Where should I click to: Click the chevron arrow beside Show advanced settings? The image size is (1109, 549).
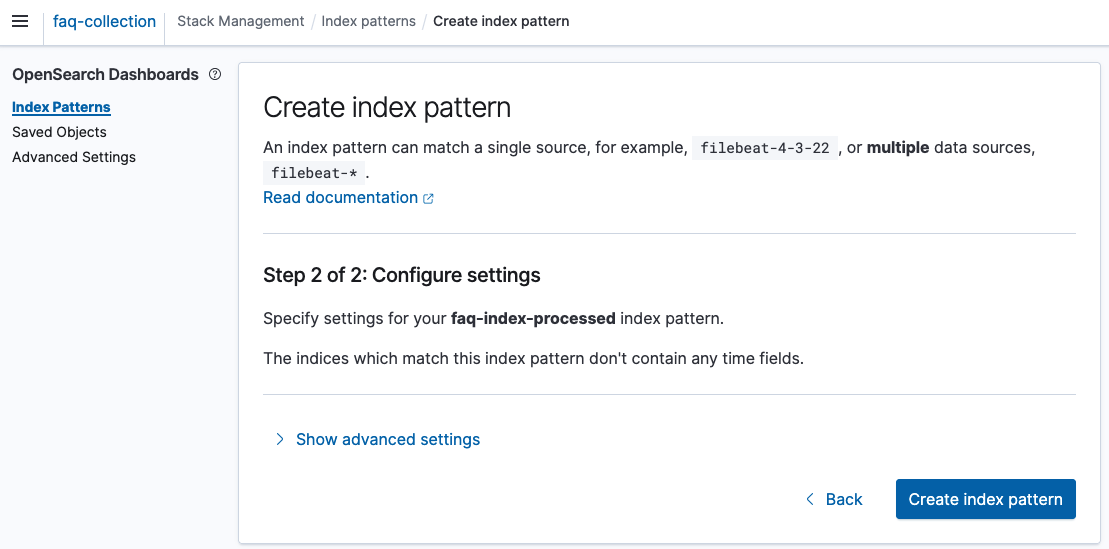tap(280, 439)
